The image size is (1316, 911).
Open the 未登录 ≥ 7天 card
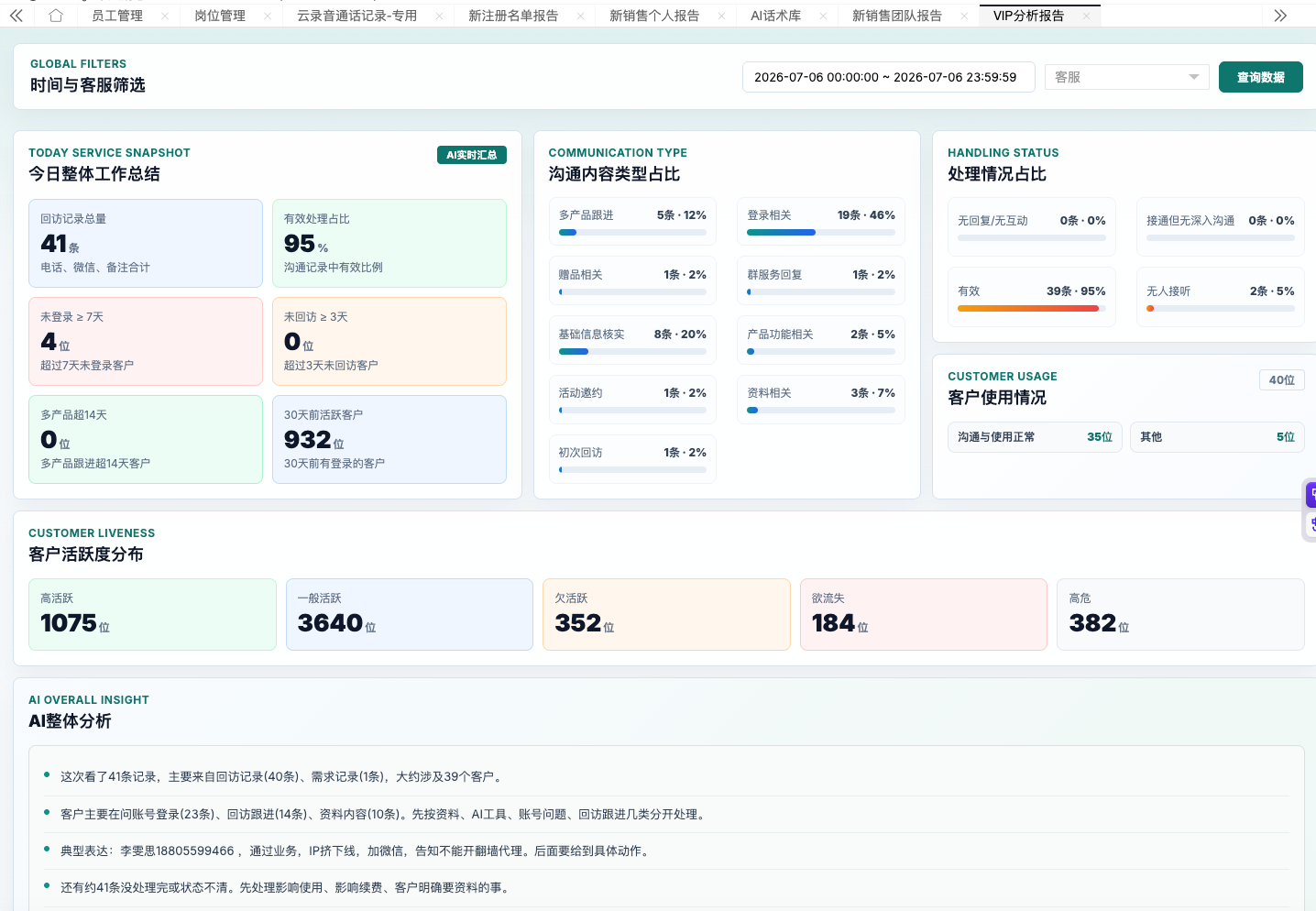146,341
